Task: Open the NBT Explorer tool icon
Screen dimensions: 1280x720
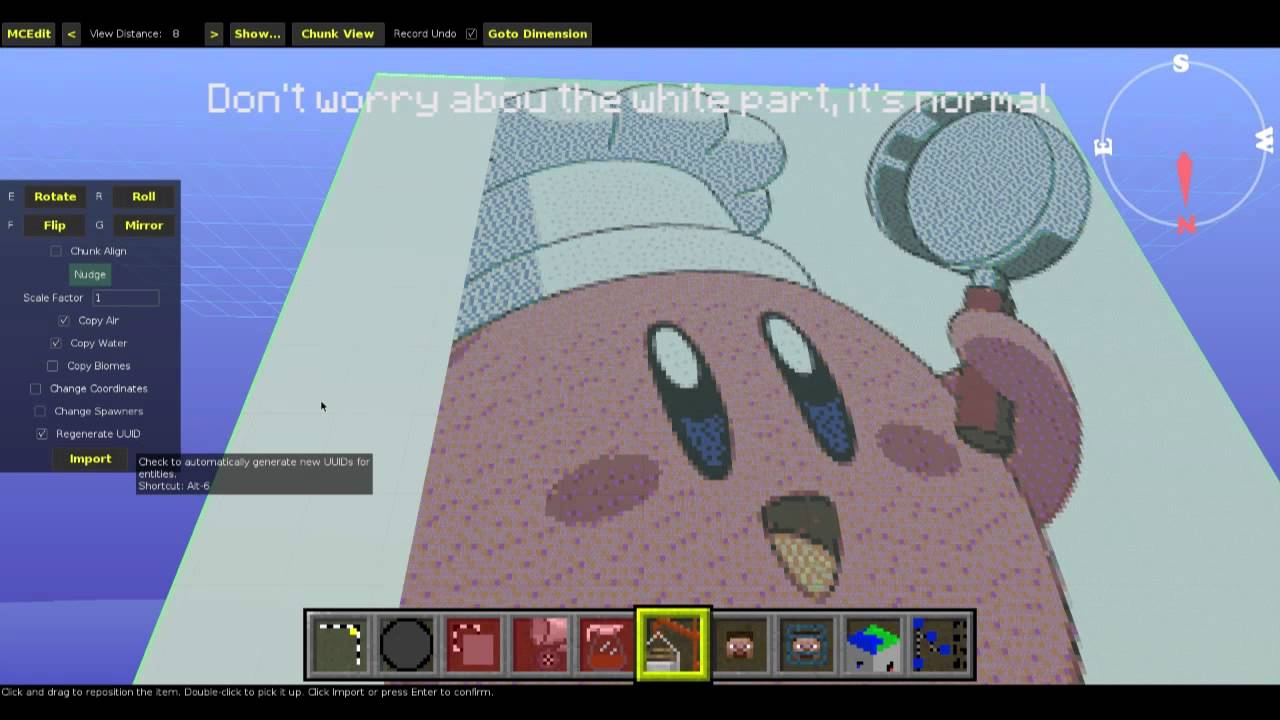Action: click(x=940, y=645)
